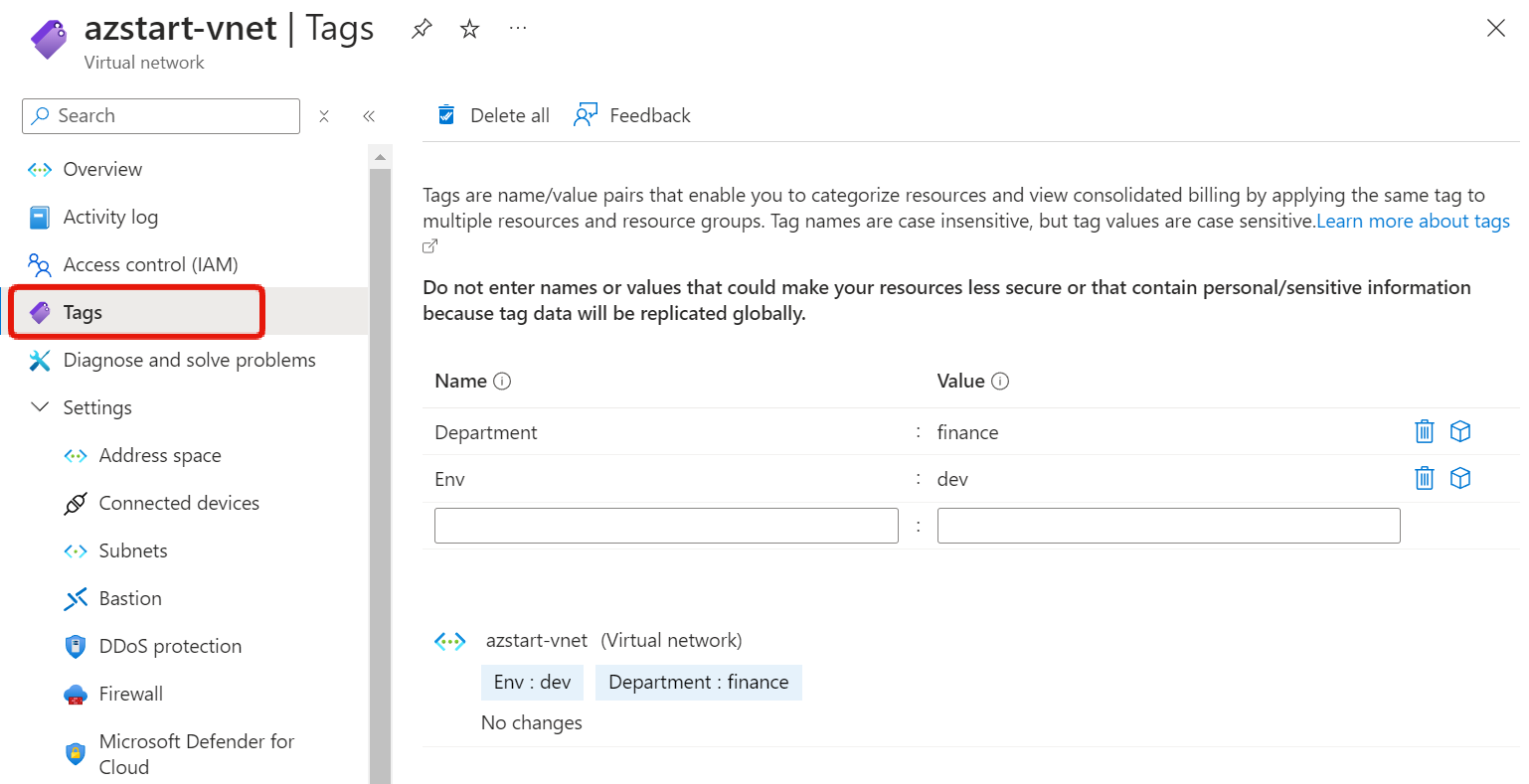The image size is (1529, 784).
Task: Click the purple tag icon beside azstart-vnet title
Action: click(x=48, y=40)
